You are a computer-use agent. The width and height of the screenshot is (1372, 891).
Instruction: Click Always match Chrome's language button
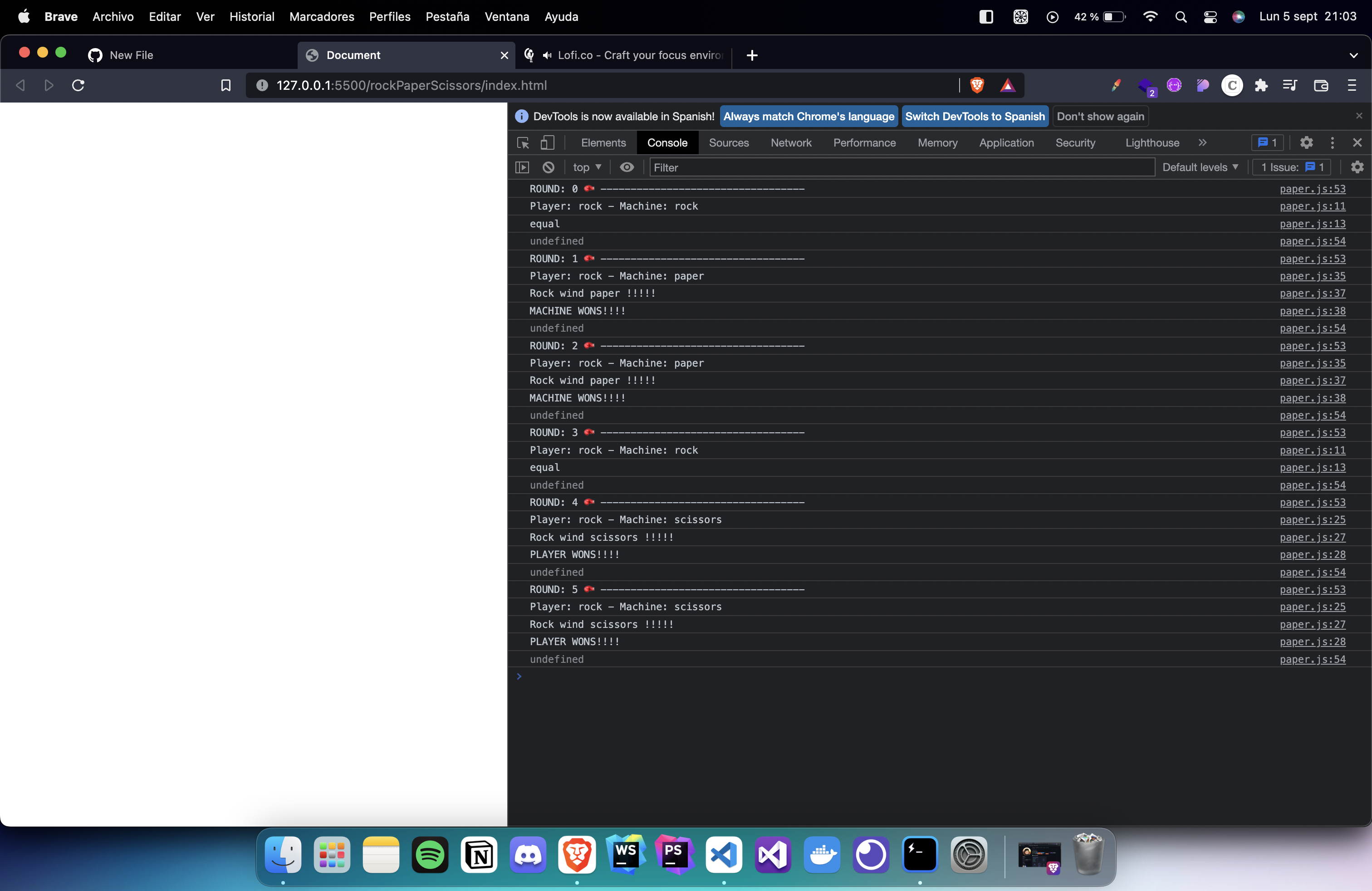pos(808,117)
